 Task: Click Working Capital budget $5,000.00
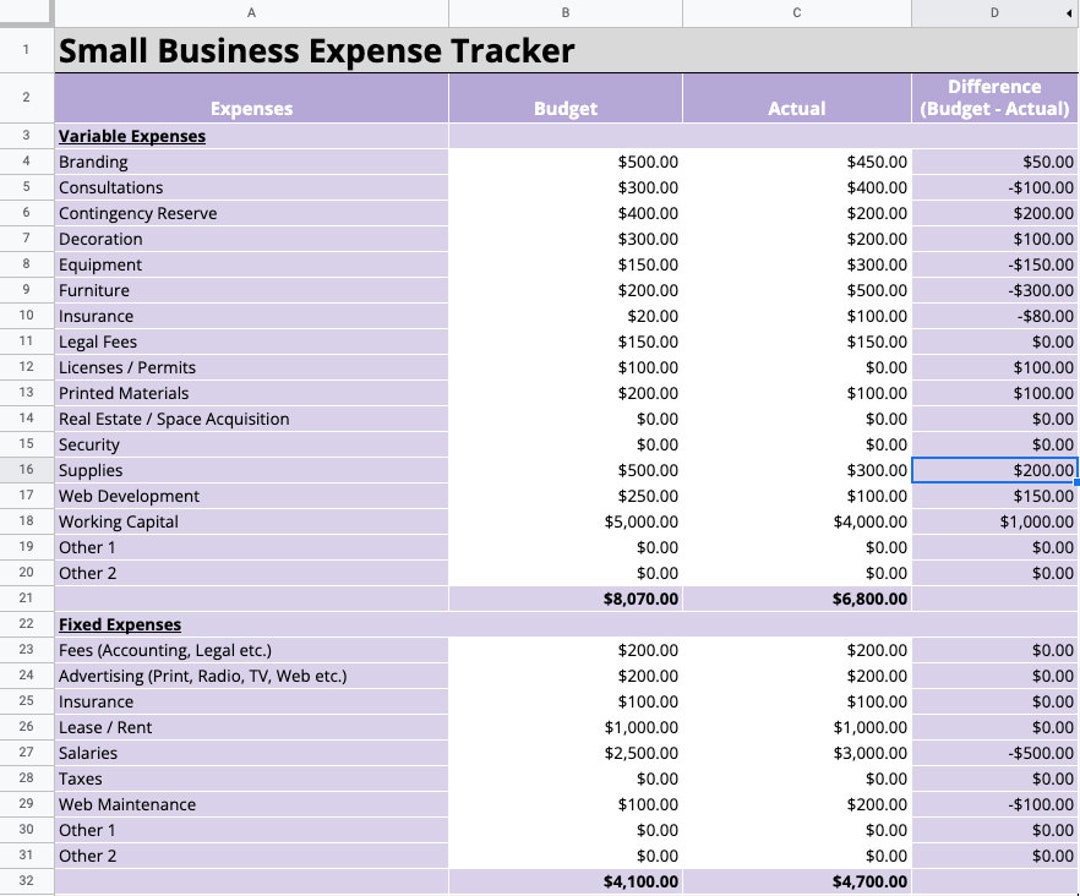point(565,522)
